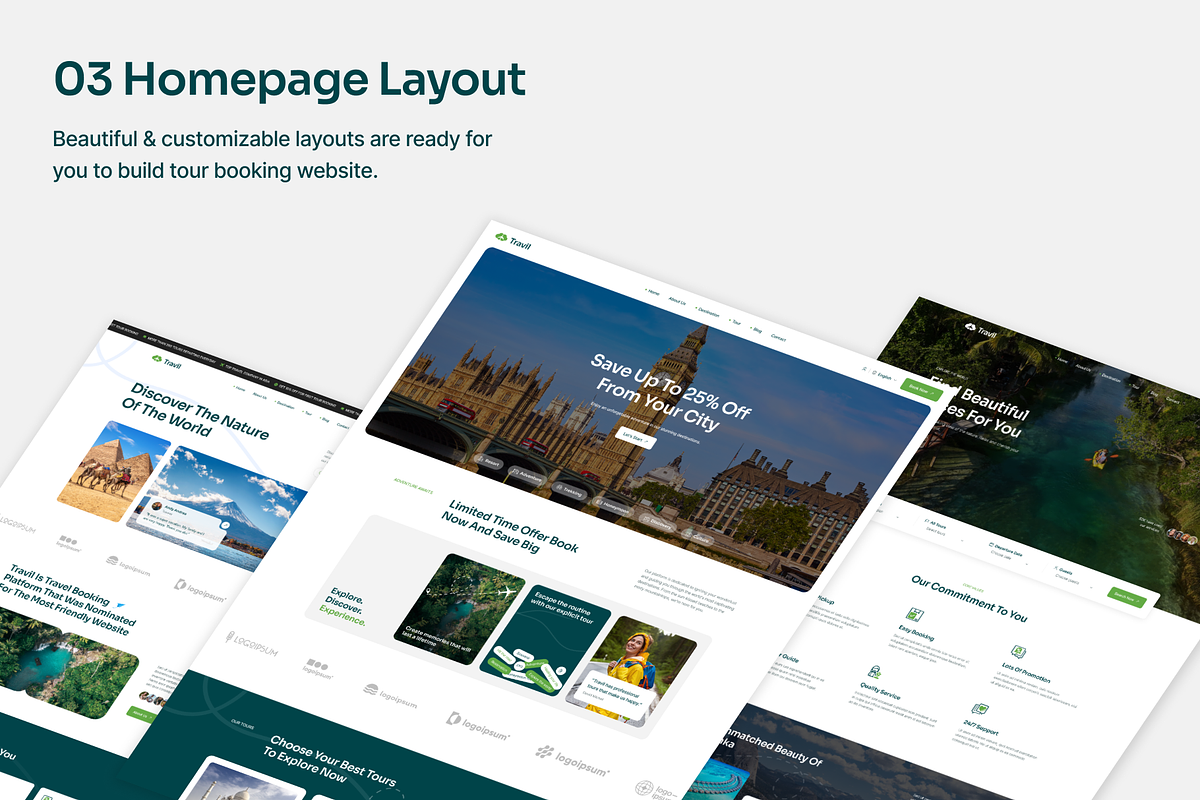Screen dimensions: 1200x800
Task: Select the Honeymoon category chip
Action: [611, 506]
